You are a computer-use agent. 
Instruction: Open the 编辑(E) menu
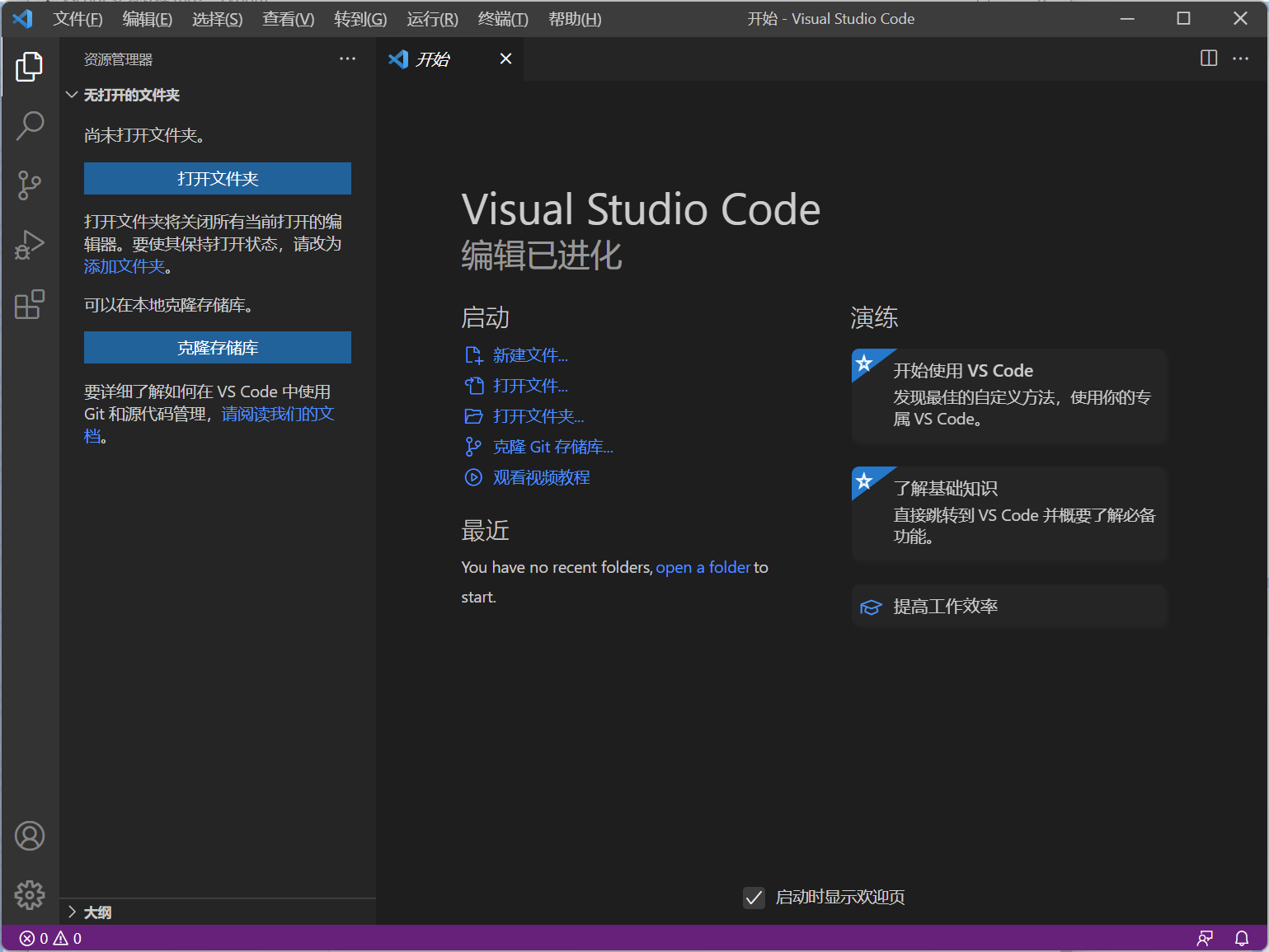147,19
